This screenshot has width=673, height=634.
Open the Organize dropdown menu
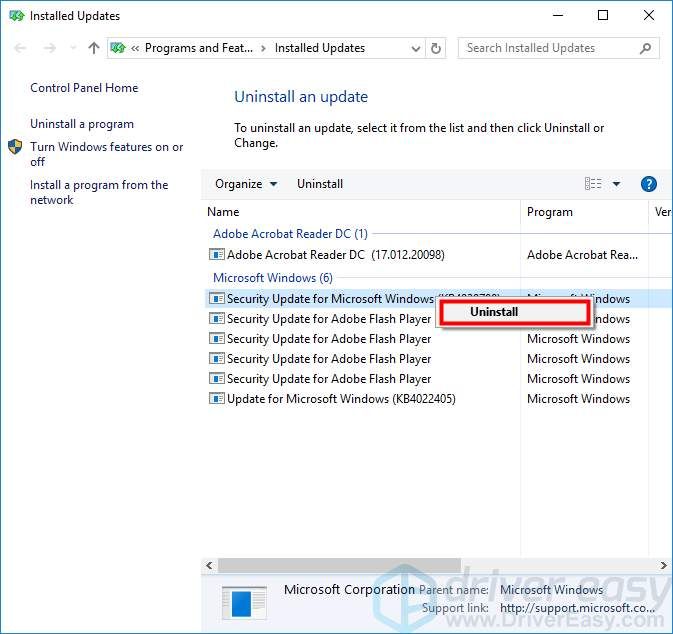click(245, 184)
